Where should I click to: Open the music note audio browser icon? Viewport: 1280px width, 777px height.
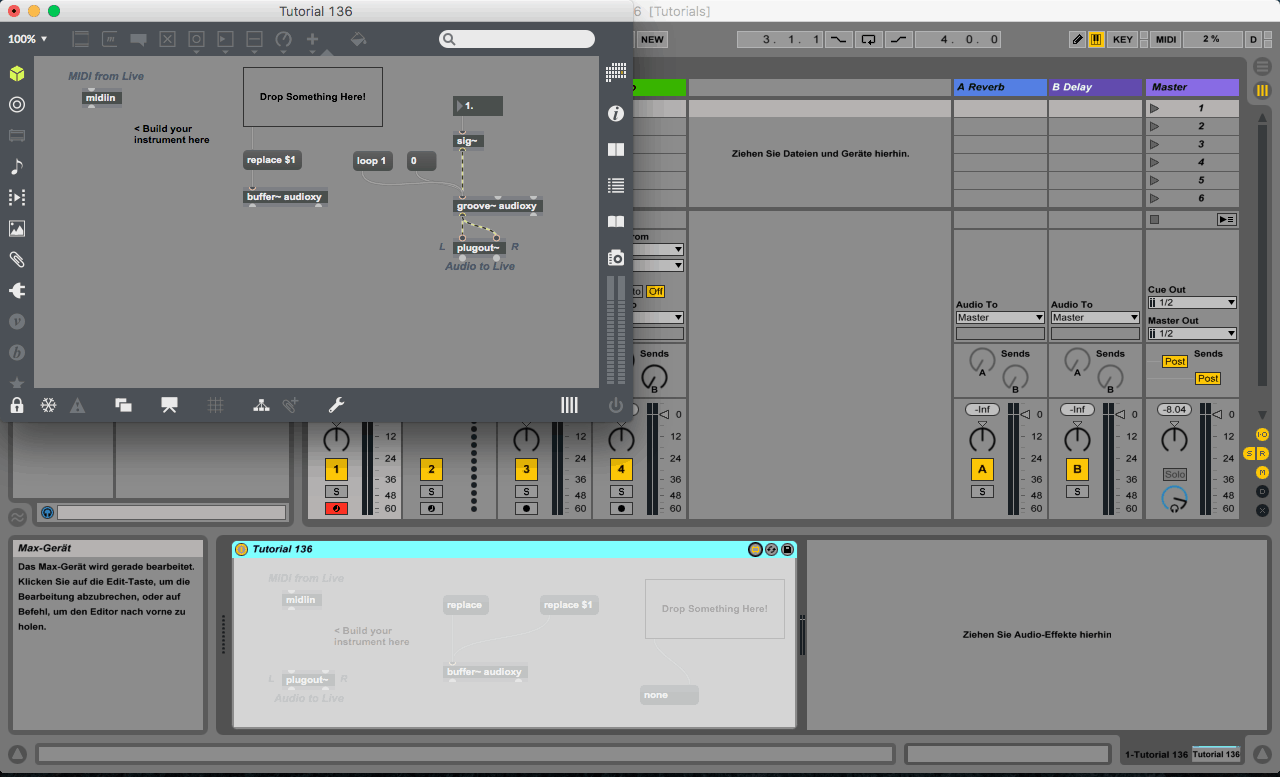pos(17,167)
